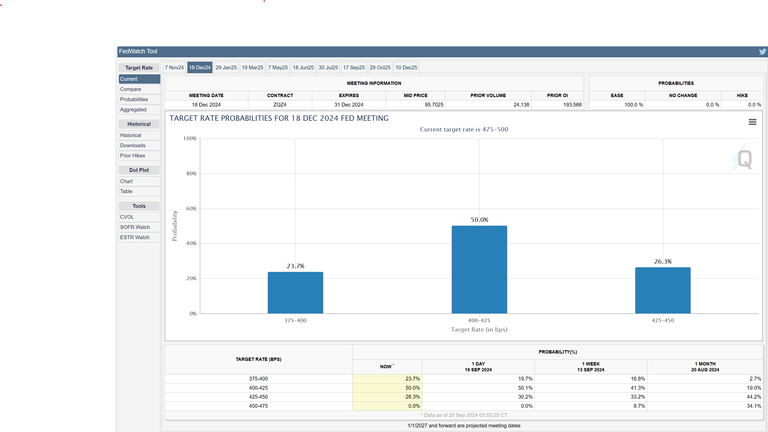The image size is (768, 432).
Task: Open Compare under Target Rate
Action: 130,89
